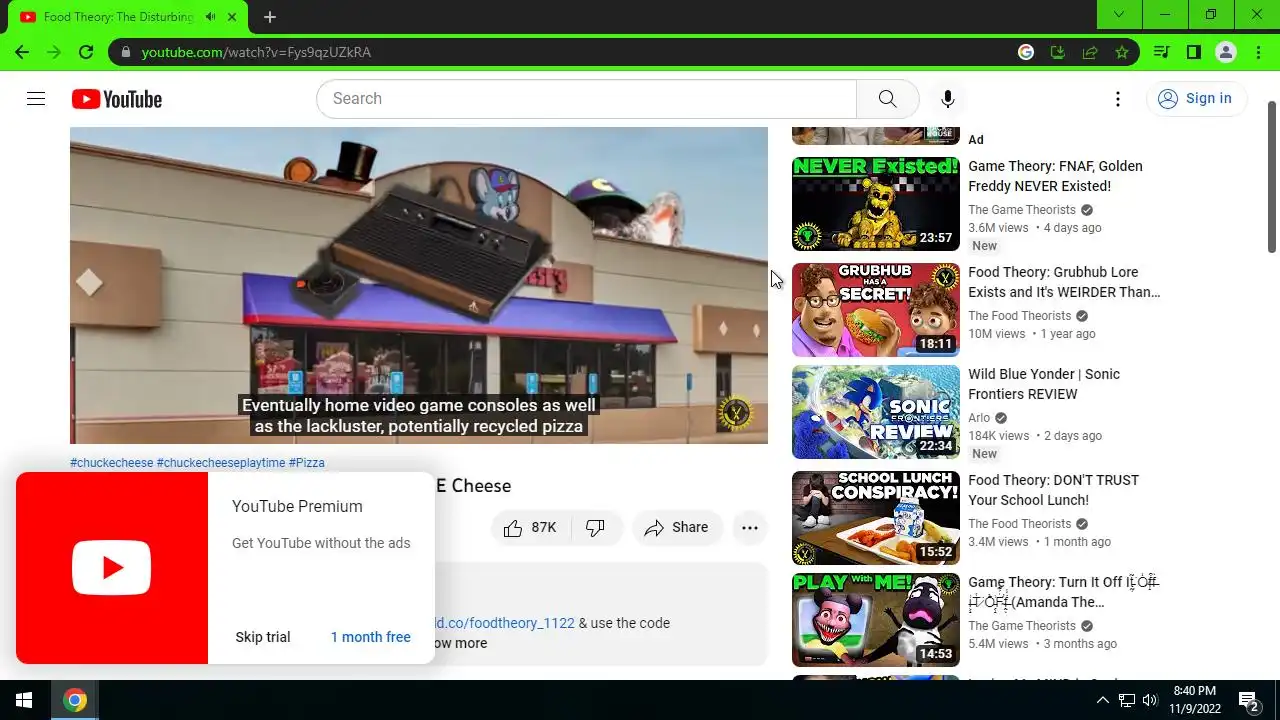Open the foodtheory_1122 description link

click(506, 623)
